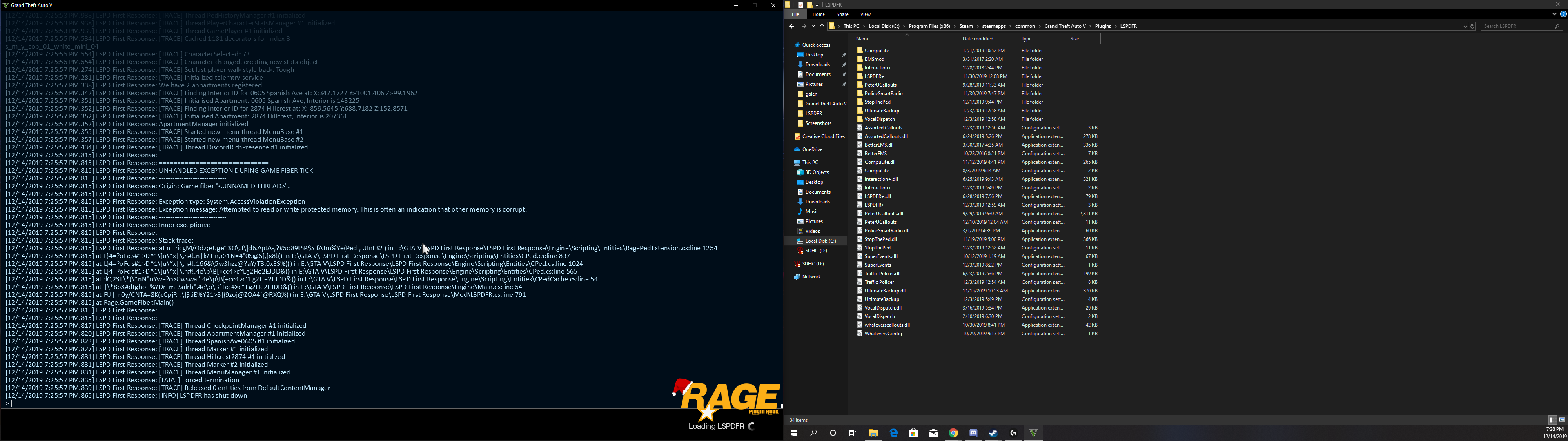This screenshot has height=441, width=1568.
Task: Open Steam from the taskbar
Action: coord(993,433)
